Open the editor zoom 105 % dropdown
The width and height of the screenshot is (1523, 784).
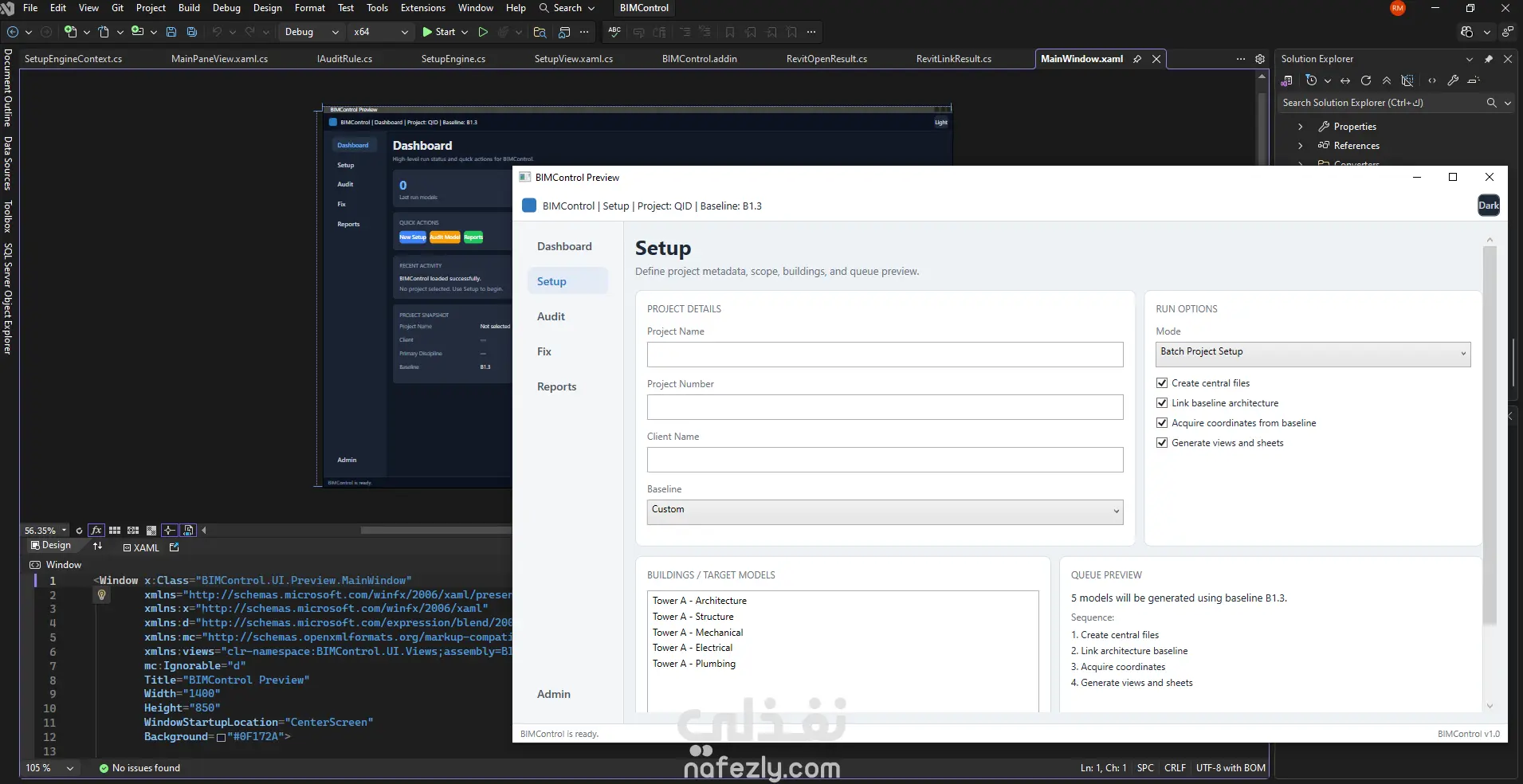point(49,768)
